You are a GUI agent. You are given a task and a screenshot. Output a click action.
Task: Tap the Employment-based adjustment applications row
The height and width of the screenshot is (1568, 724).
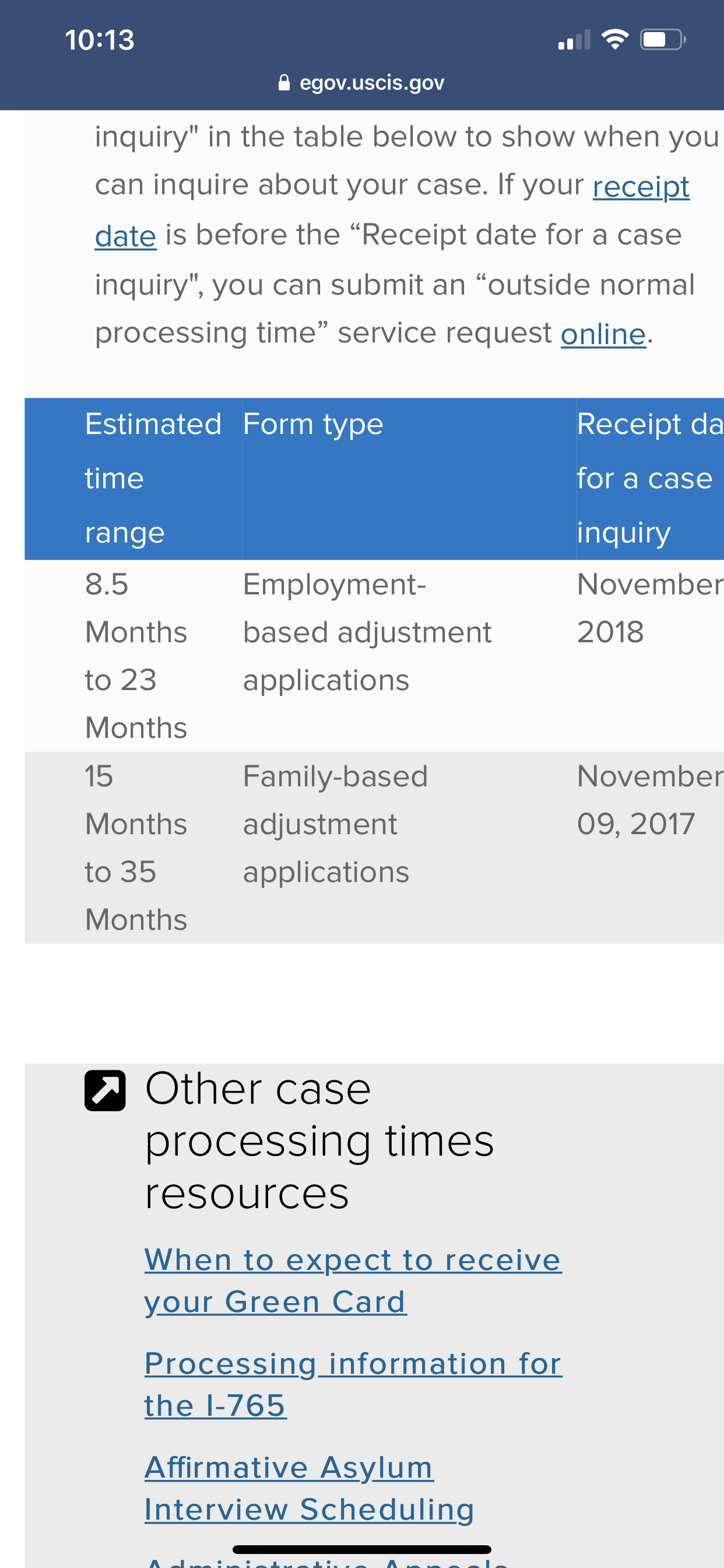[x=374, y=656]
